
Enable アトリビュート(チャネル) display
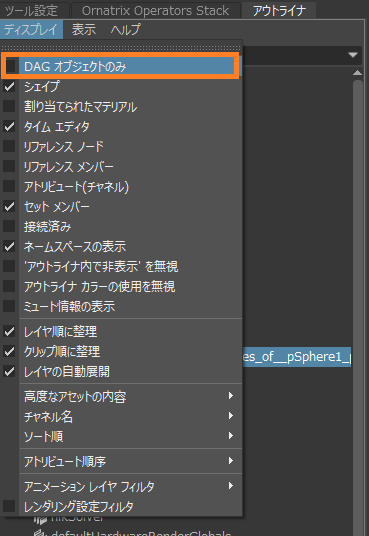click(9, 186)
